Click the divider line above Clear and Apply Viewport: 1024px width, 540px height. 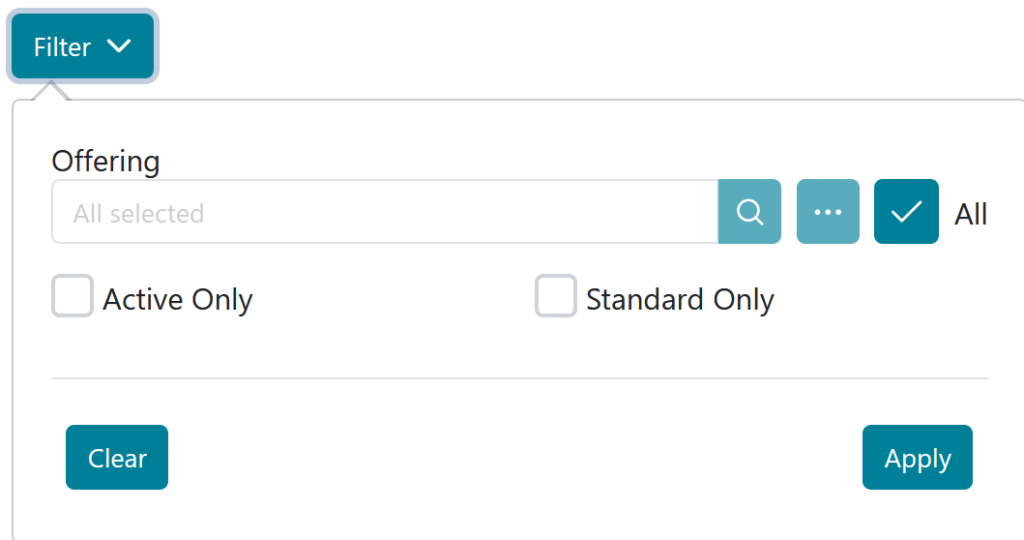click(519, 378)
